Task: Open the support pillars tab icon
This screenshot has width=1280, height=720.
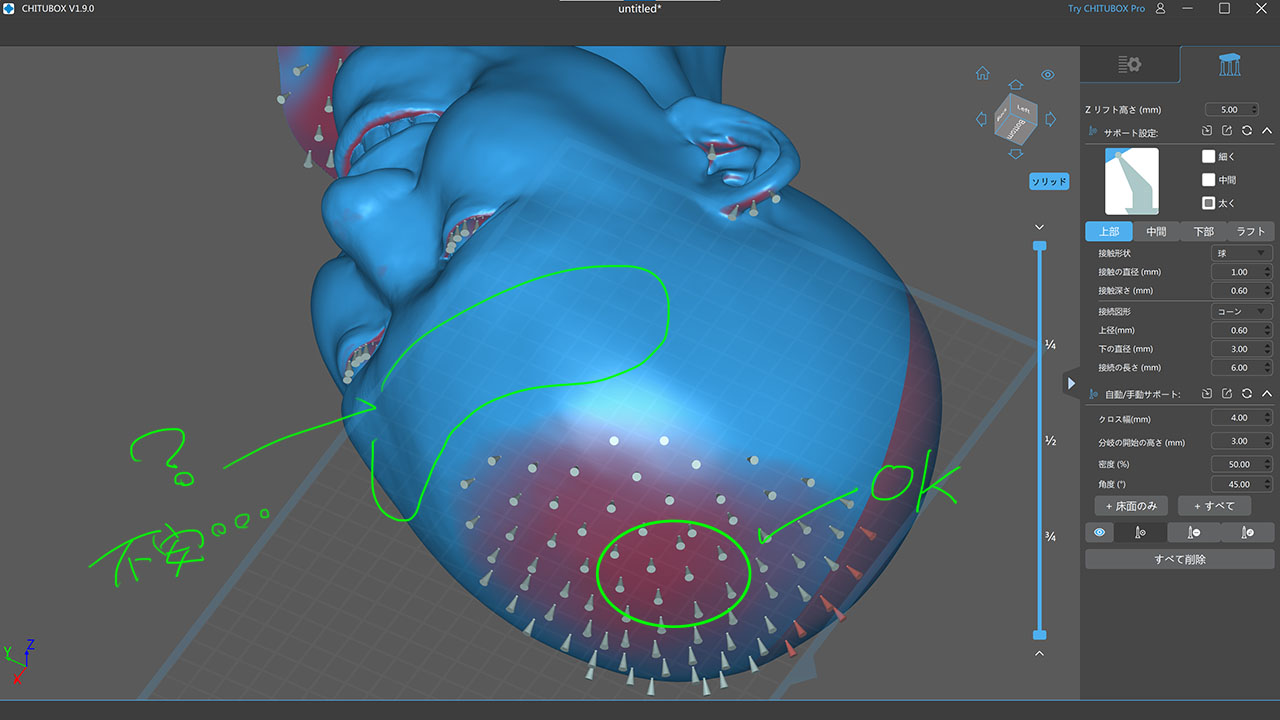Action: [1230, 65]
